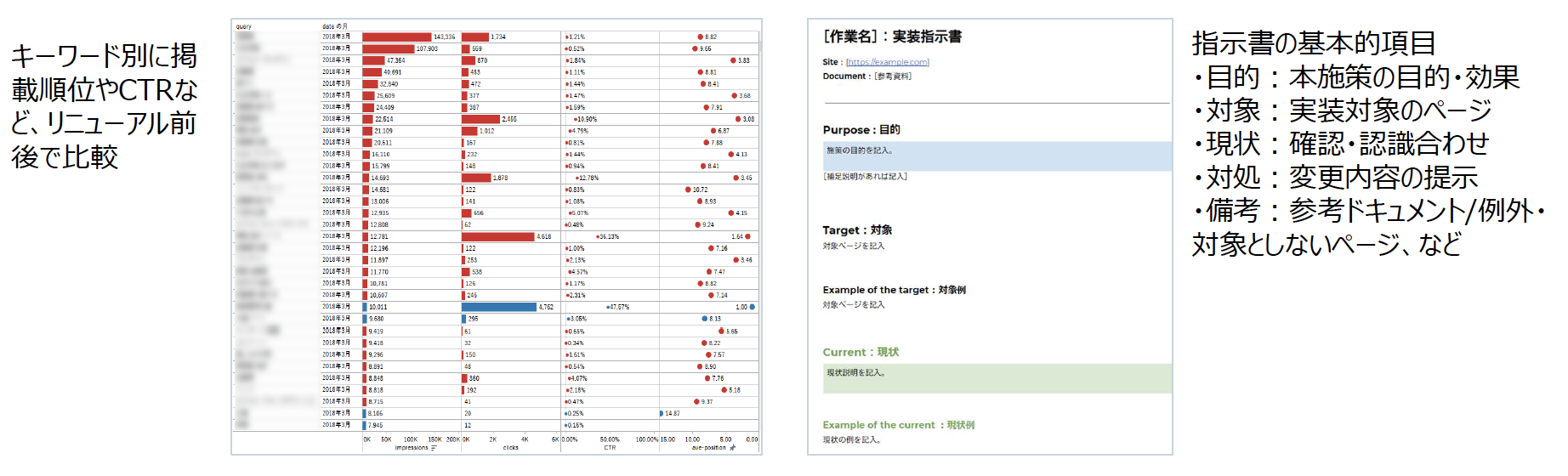Click the clicks bar labeled 4,618
The image size is (1568, 476).
click(x=499, y=237)
